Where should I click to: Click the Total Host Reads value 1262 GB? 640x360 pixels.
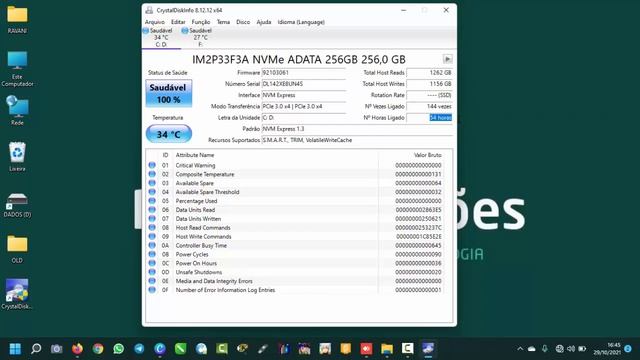click(429, 73)
